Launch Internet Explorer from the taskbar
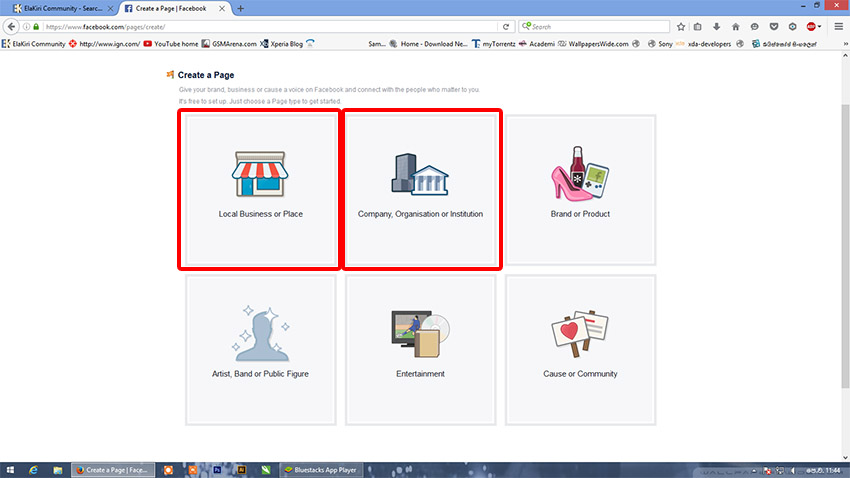Screen dimensions: 850x478 click(x=34, y=470)
